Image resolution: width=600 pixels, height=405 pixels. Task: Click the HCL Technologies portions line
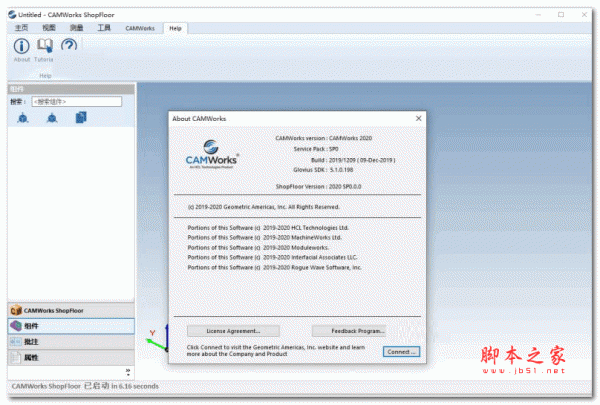pyautogui.click(x=268, y=227)
